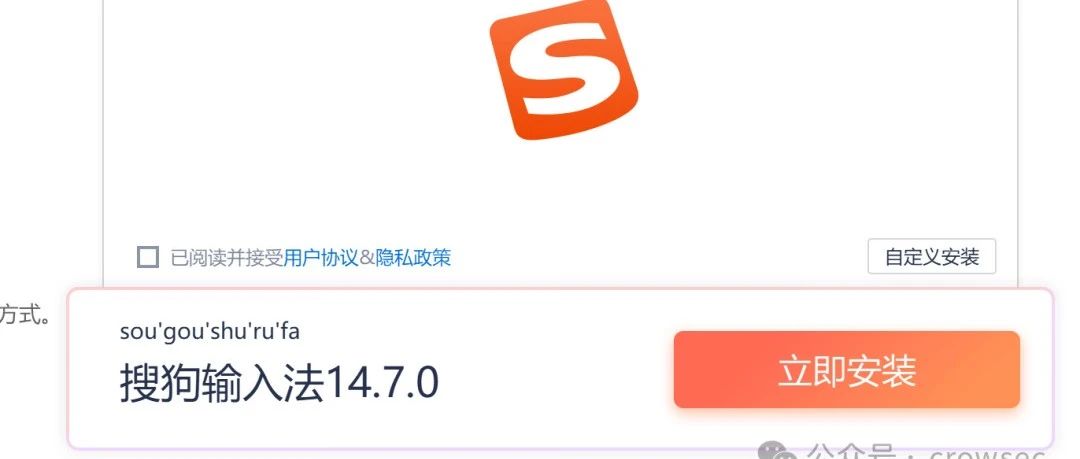The image size is (1080, 459).
Task: Click the 方式。 text at left edge
Action: (25, 315)
